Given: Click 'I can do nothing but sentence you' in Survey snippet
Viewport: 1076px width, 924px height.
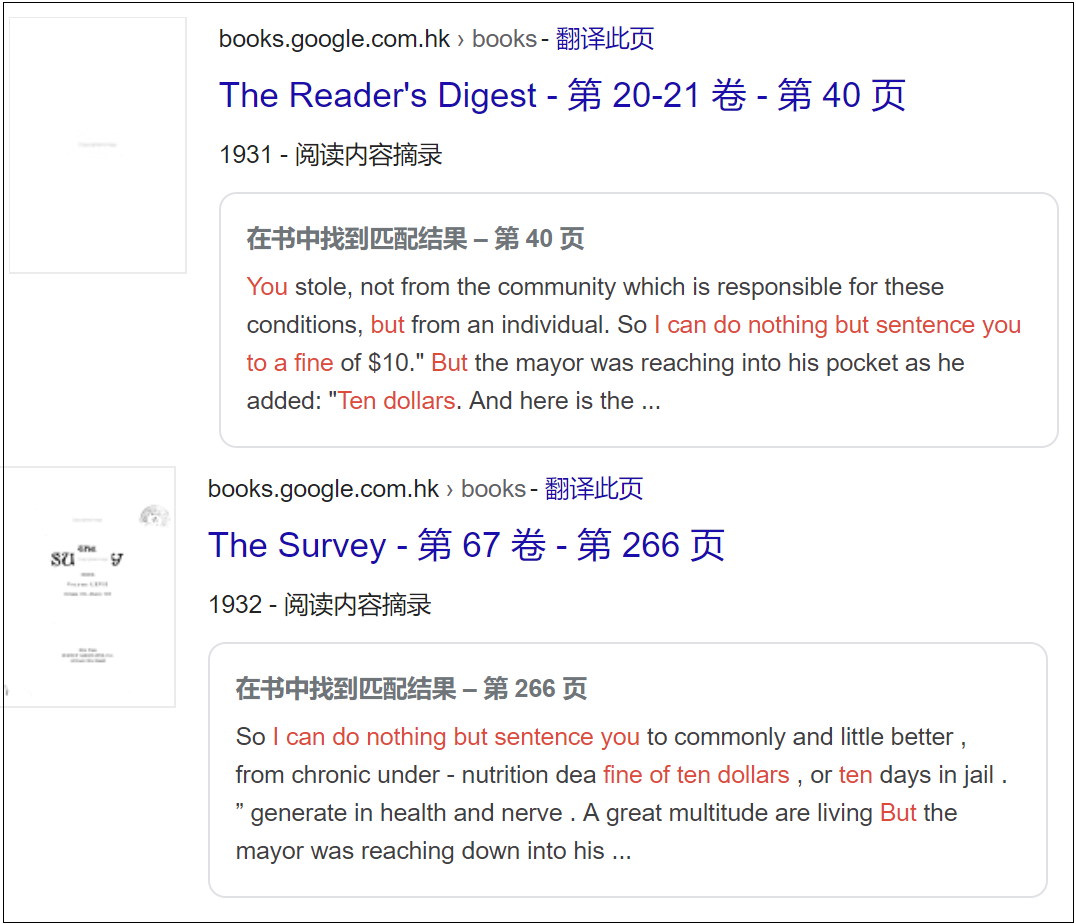Looking at the screenshot, I should 456,737.
